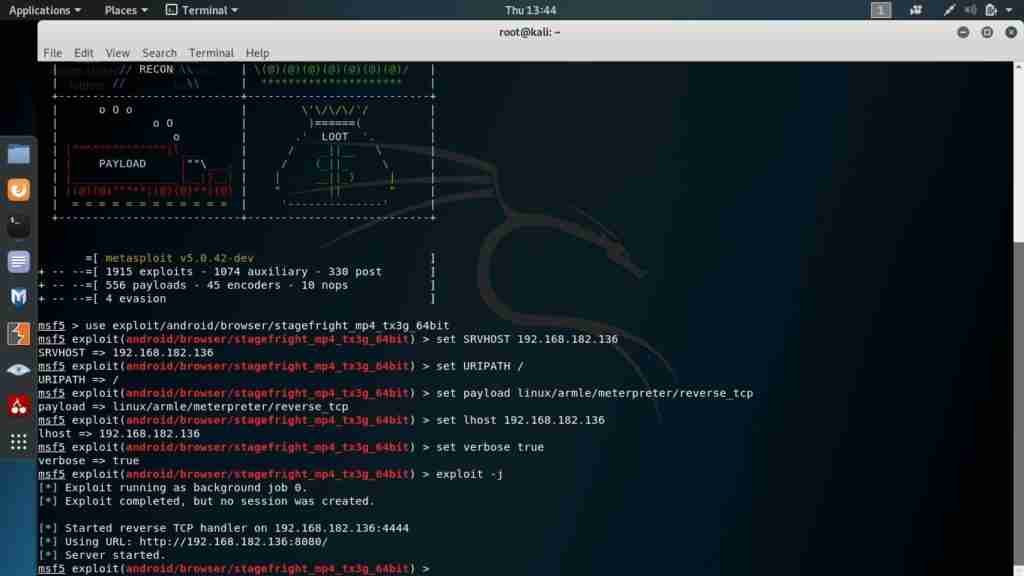Click the users icon in top bar
The image size is (1024, 576).
916,10
